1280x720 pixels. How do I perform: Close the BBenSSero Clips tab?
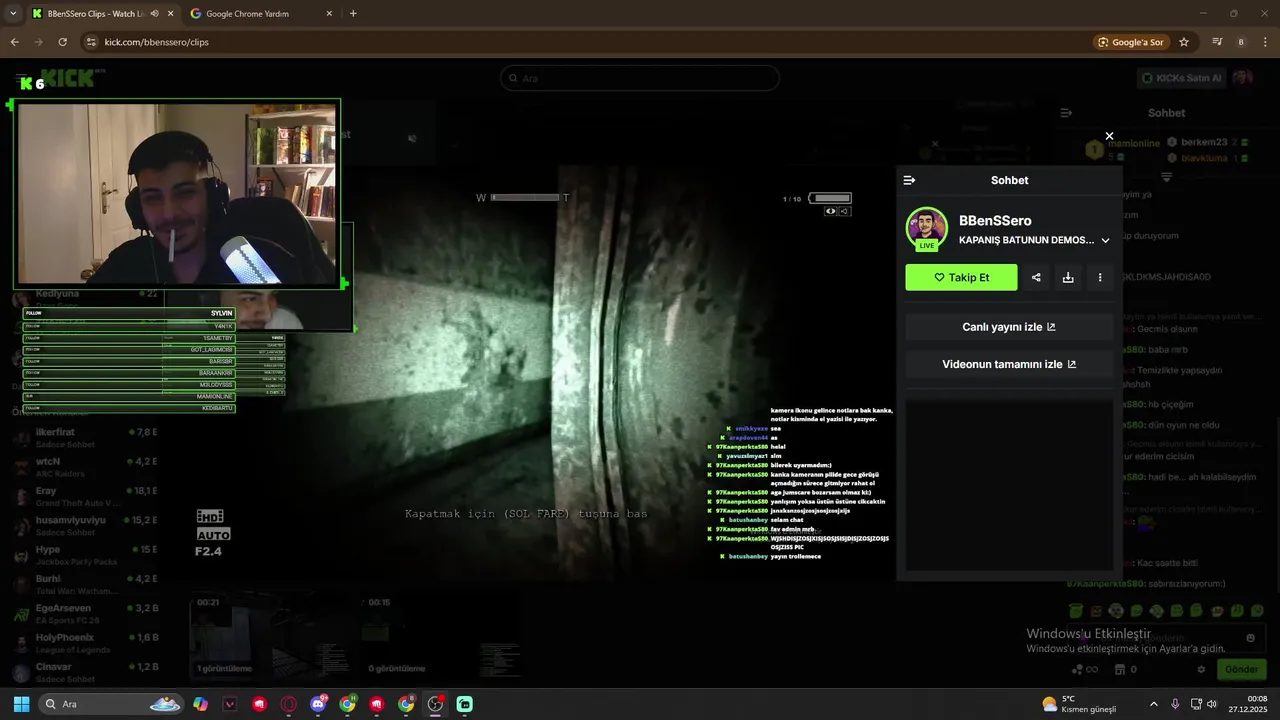coord(170,13)
